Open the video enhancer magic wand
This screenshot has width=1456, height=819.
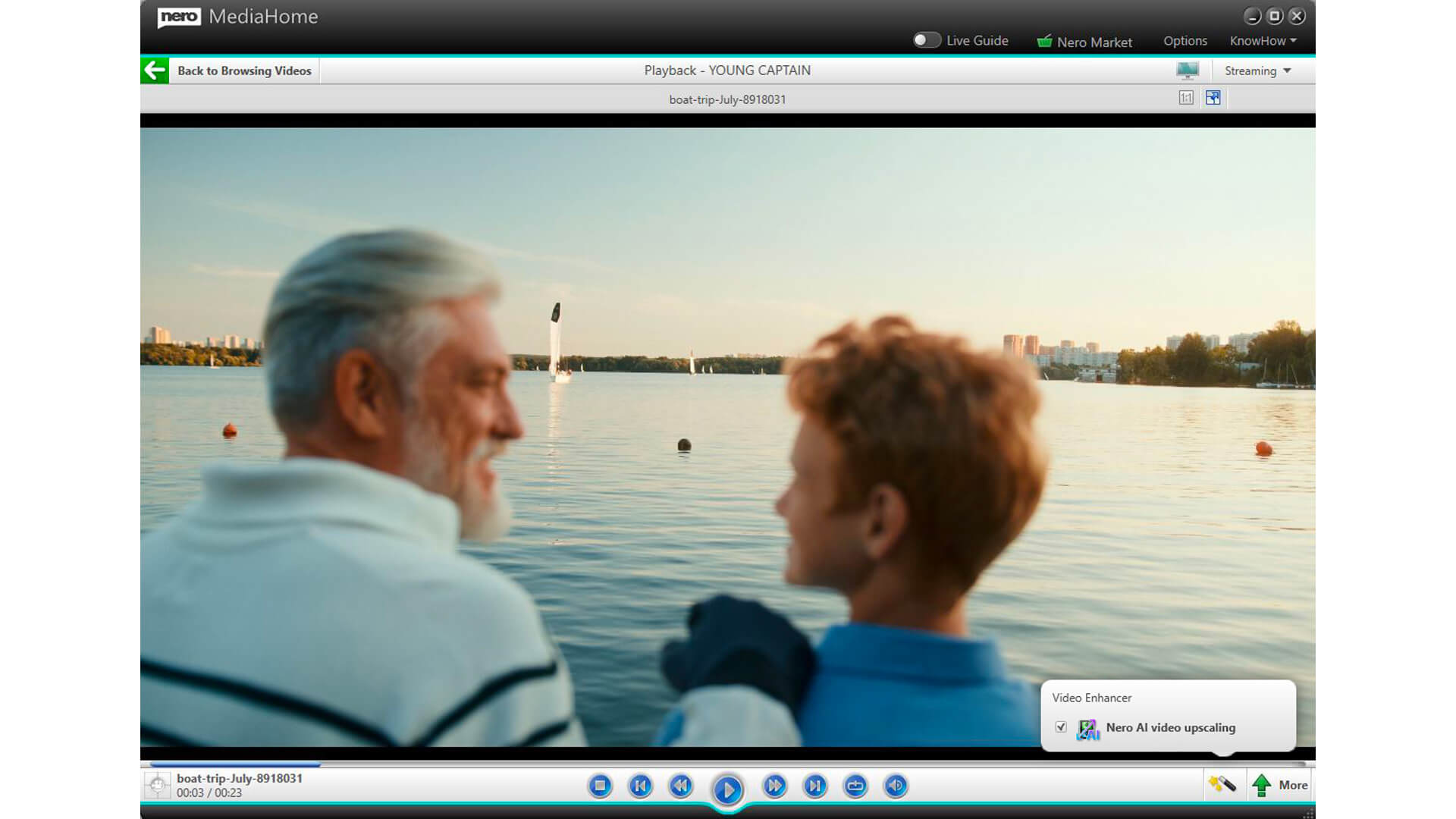tap(1222, 784)
